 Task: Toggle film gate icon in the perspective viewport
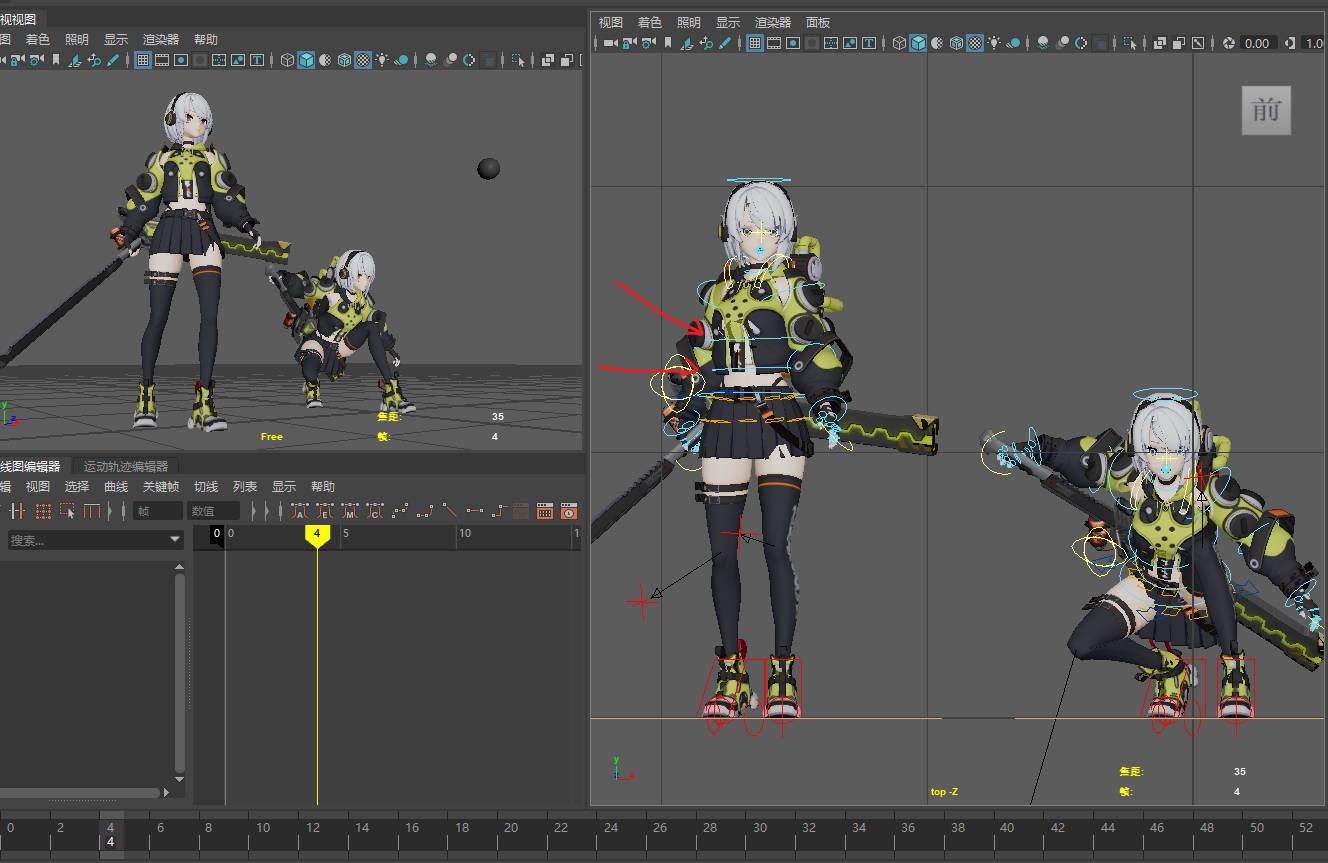pos(161,60)
